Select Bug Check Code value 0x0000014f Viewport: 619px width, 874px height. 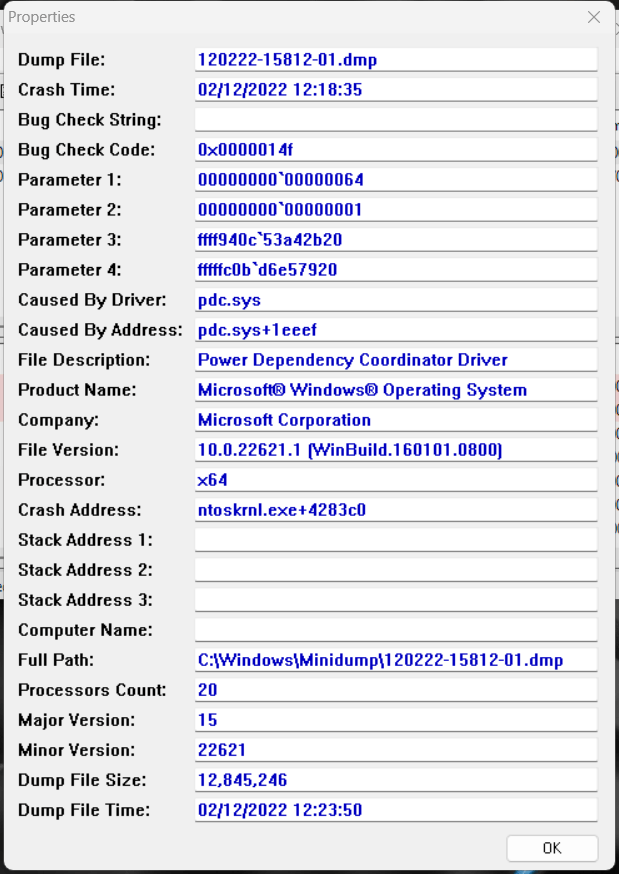[x=245, y=150]
